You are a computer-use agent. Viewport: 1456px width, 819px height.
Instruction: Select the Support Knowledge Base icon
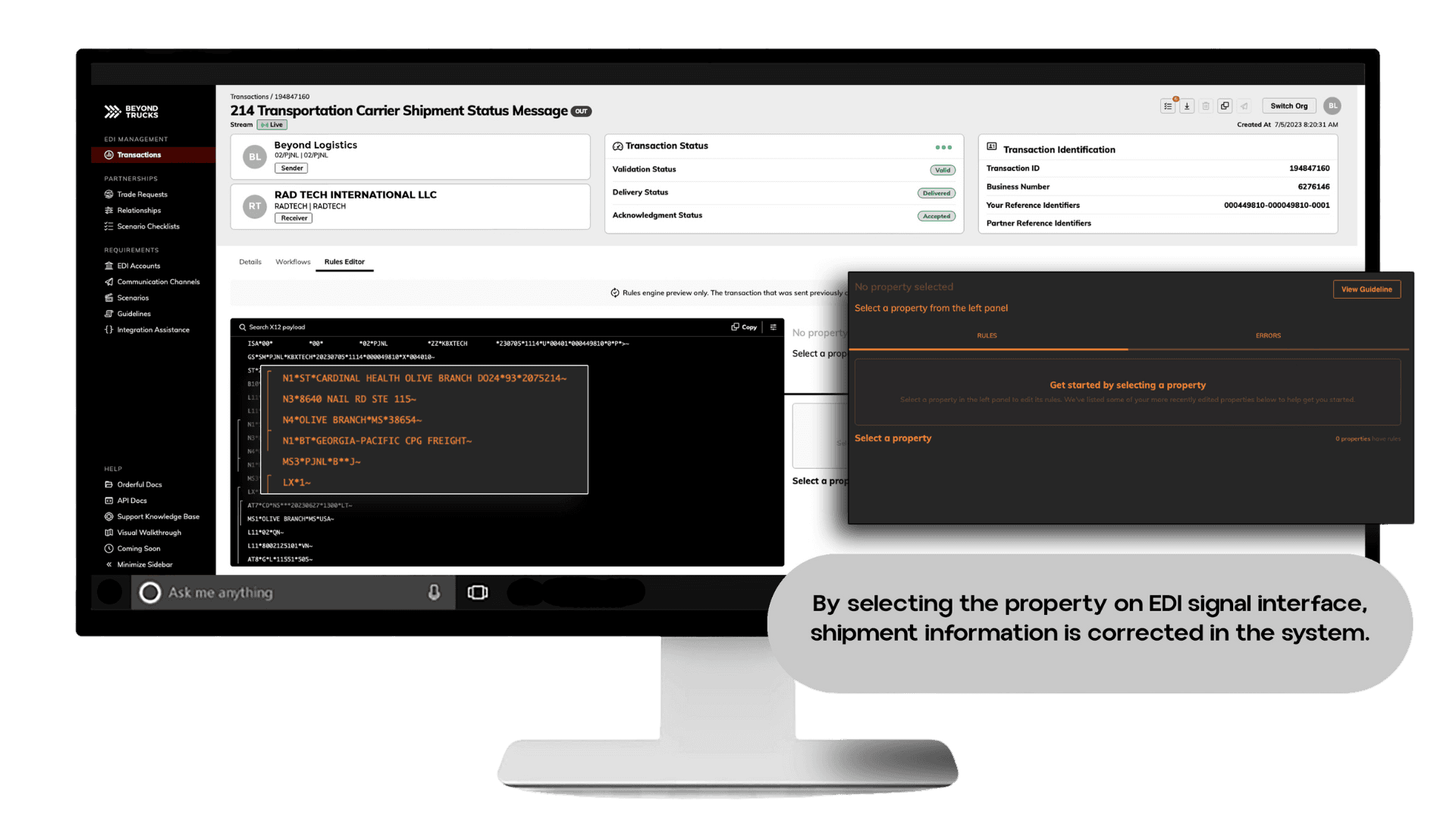pos(108,516)
